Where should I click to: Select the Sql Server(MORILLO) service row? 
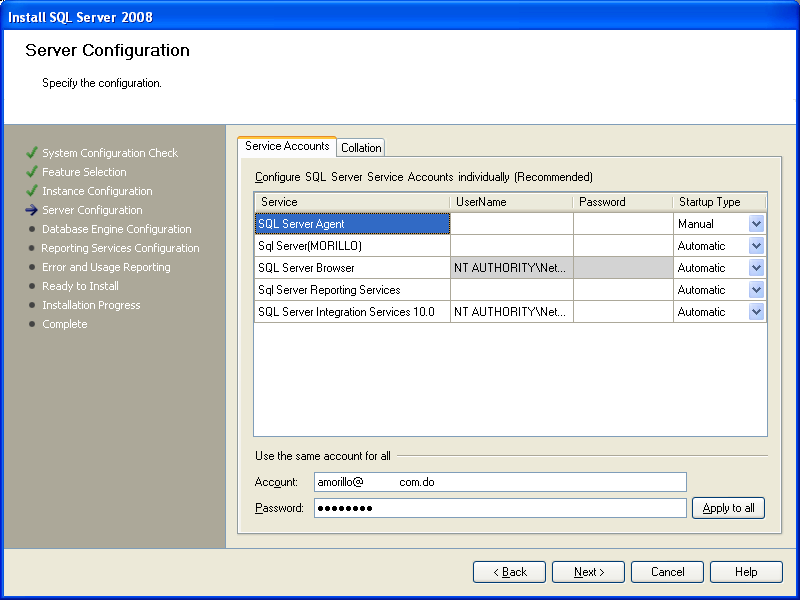pos(352,246)
